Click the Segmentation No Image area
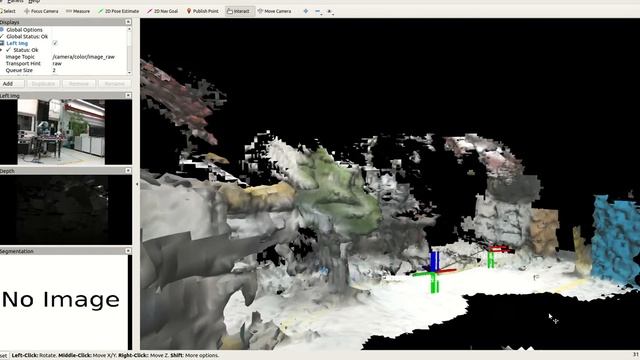This screenshot has height=360, width=640. [64, 302]
